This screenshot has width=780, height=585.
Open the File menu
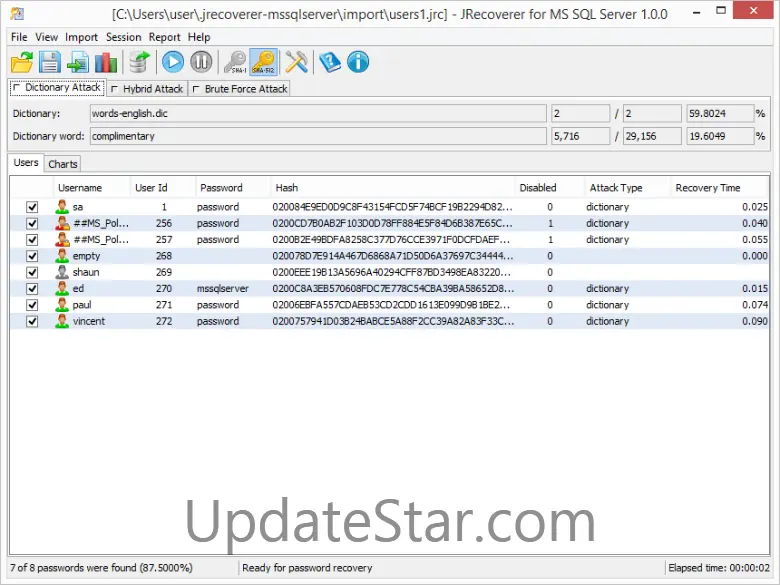pos(19,37)
